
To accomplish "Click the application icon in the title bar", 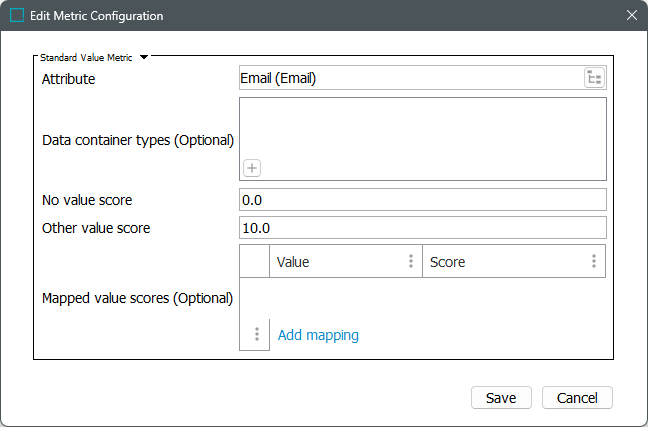I will pyautogui.click(x=17, y=16).
